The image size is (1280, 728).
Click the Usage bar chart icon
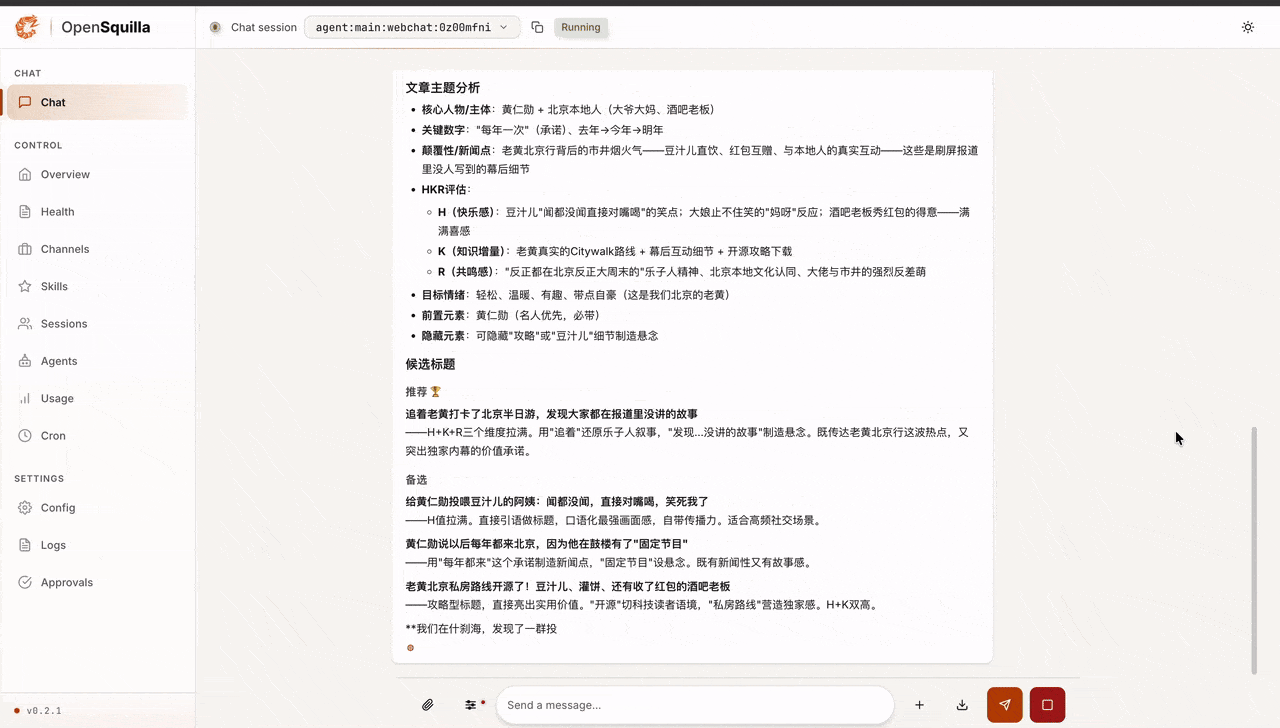[x=25, y=398]
